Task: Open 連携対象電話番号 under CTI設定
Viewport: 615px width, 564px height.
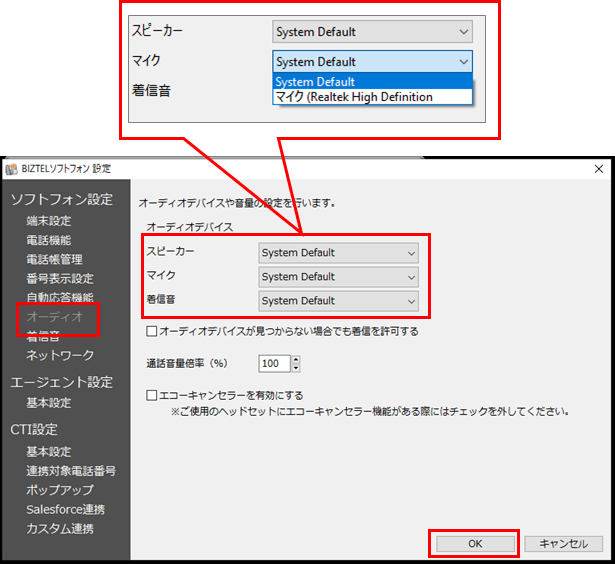Action: pyautogui.click(x=71, y=471)
